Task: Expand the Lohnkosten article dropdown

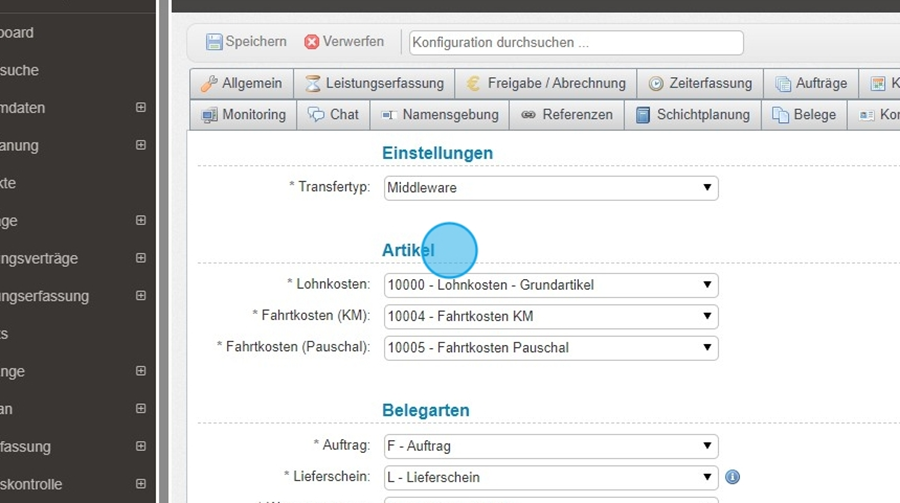Action: point(551,285)
